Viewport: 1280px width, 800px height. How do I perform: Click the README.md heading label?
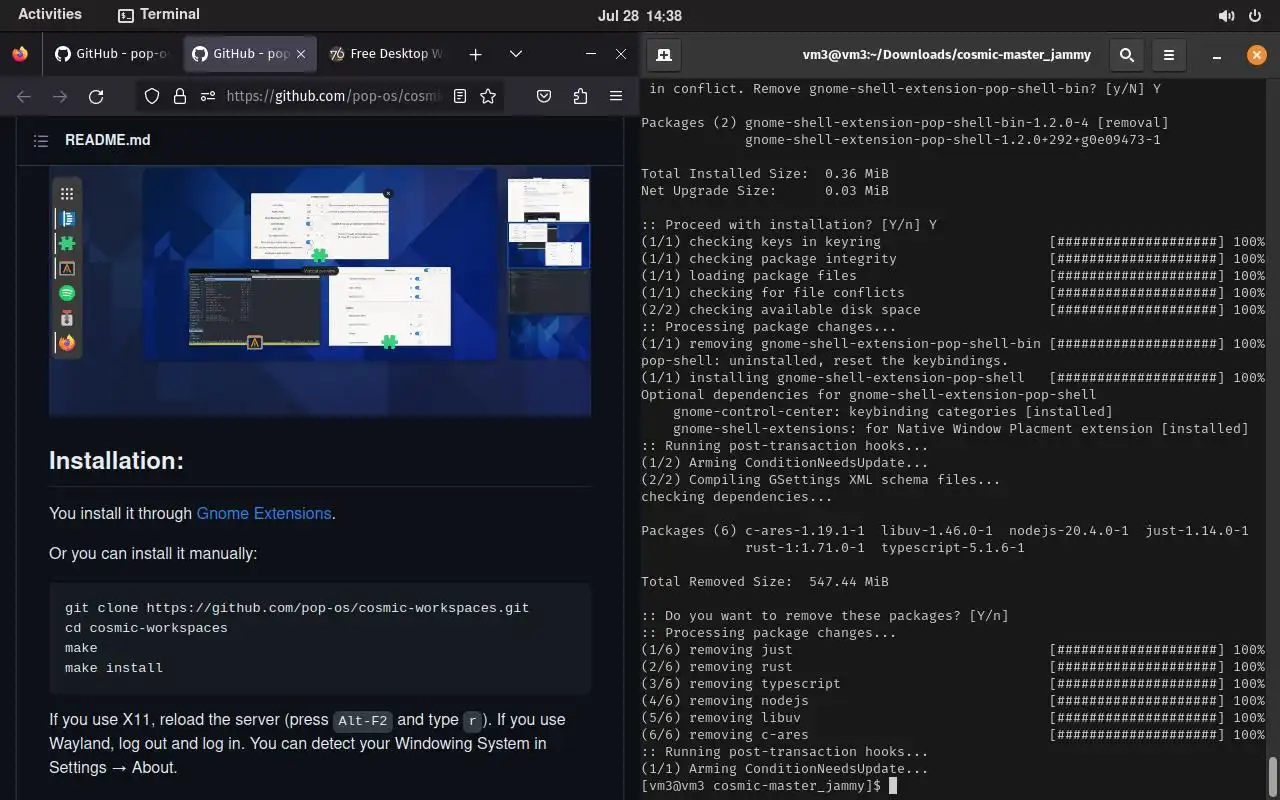point(108,140)
